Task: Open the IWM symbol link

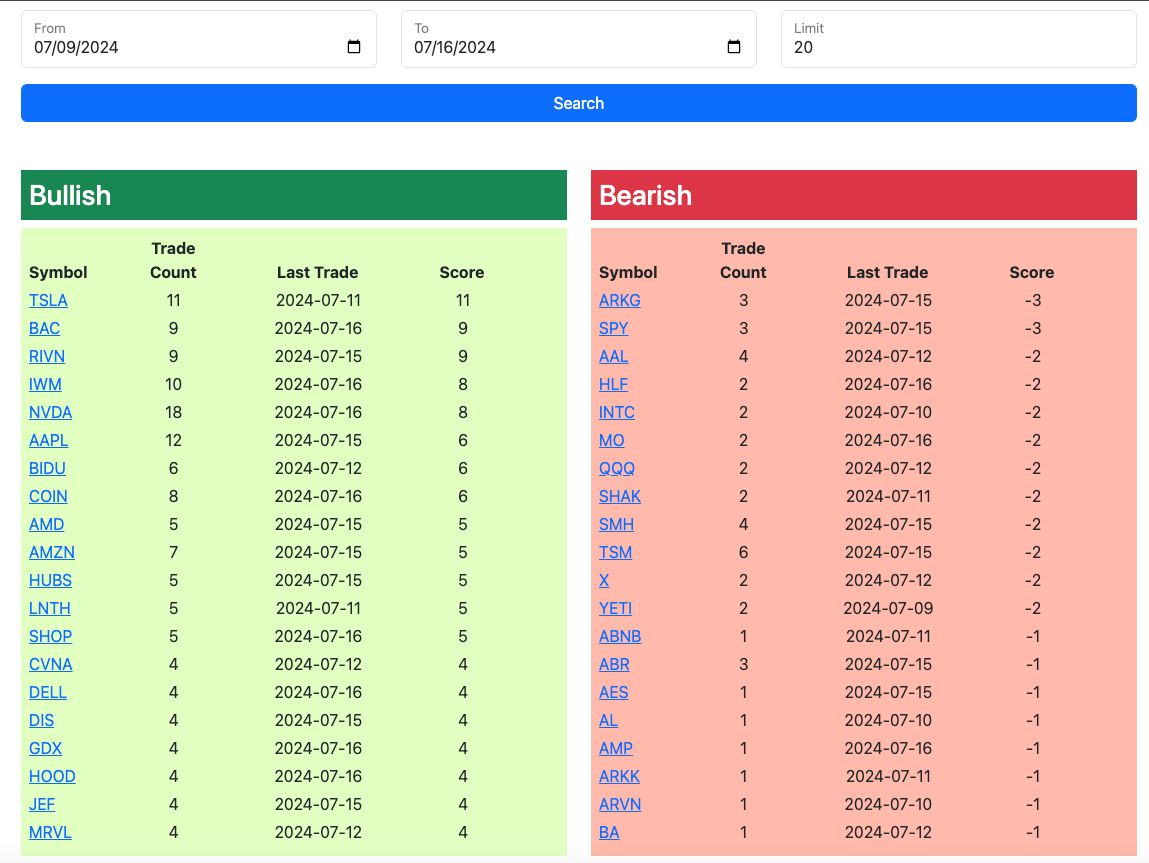Action: [45, 385]
